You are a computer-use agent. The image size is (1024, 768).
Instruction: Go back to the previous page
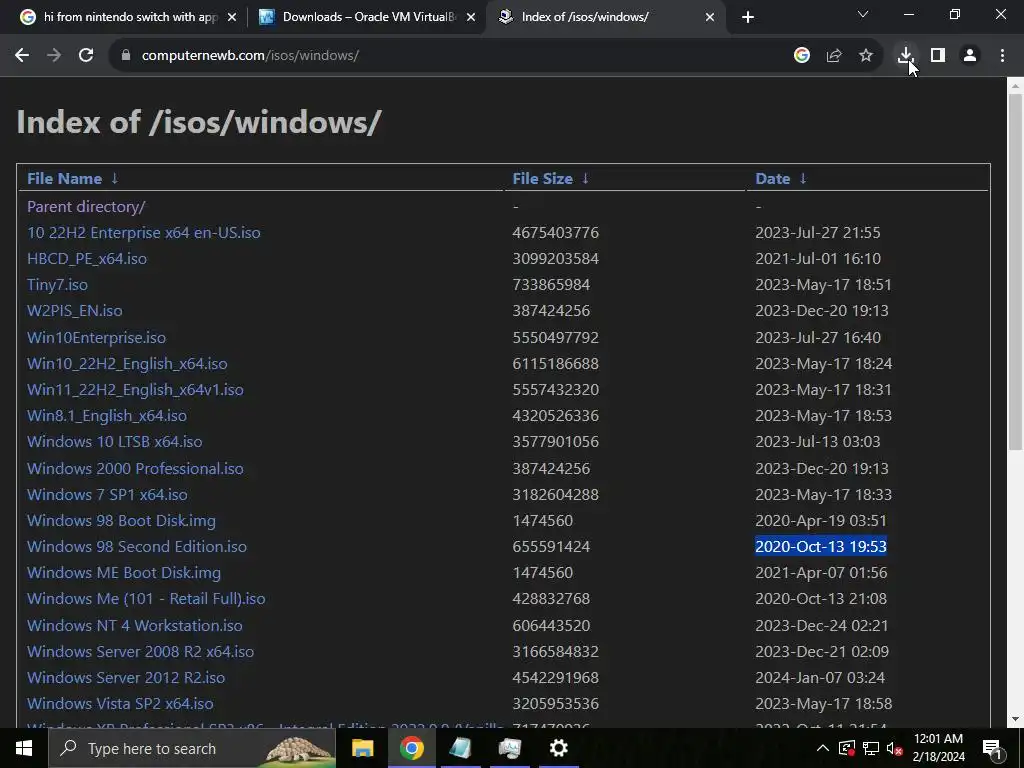point(22,56)
